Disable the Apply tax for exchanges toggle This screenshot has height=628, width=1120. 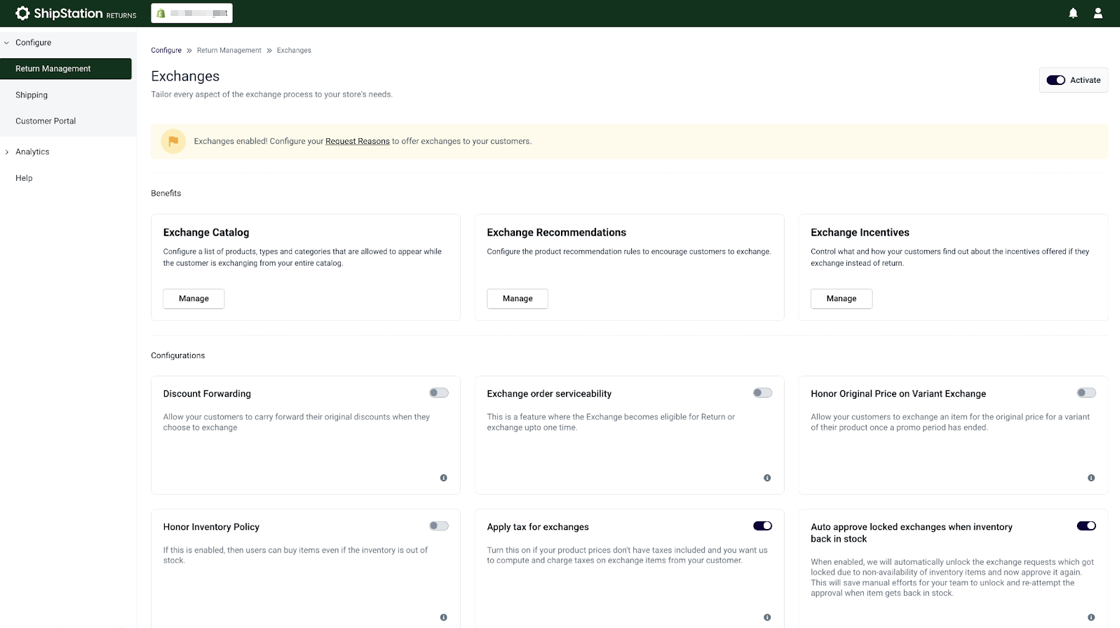tap(762, 525)
